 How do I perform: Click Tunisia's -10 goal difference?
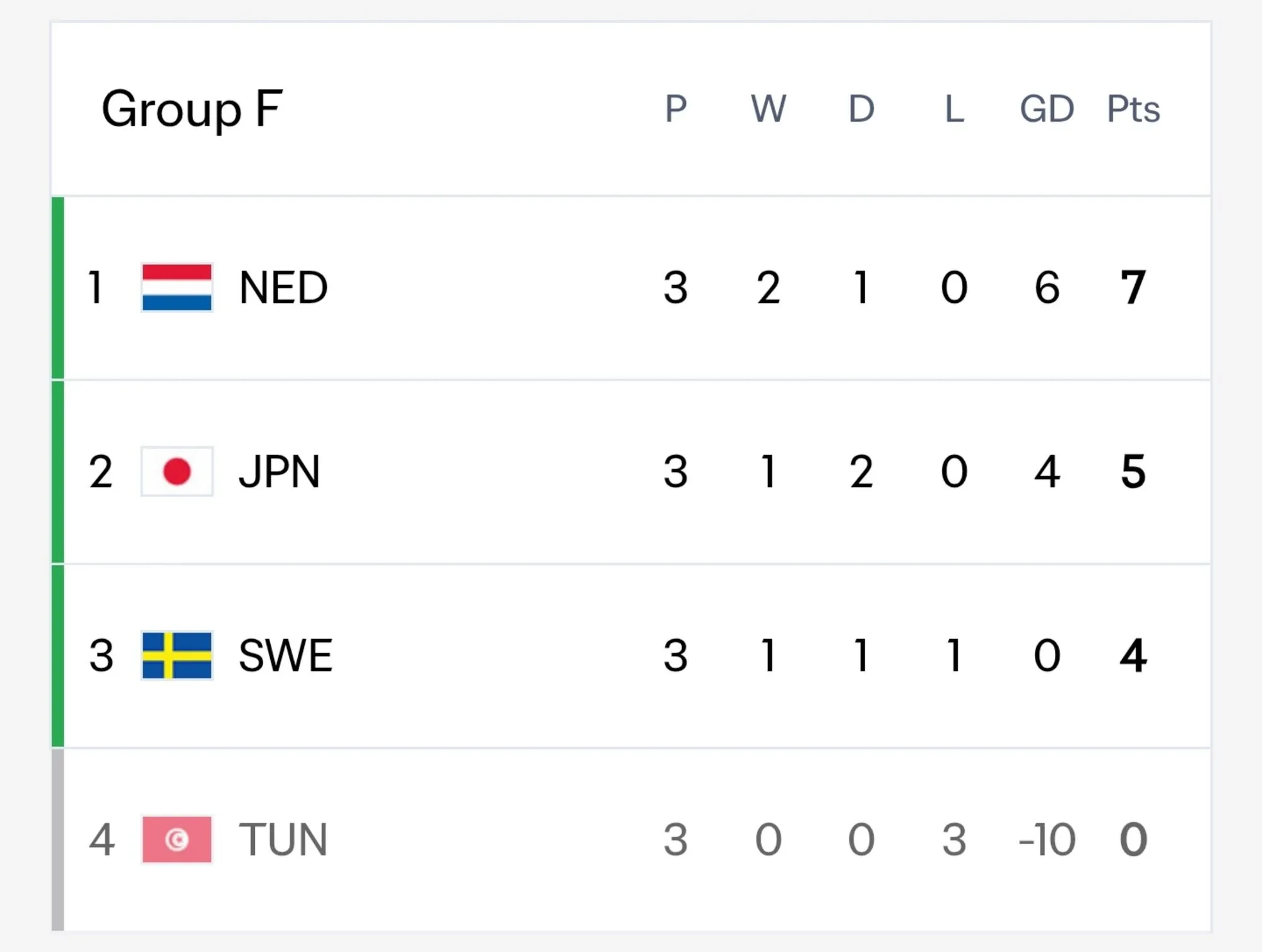[x=1047, y=839]
